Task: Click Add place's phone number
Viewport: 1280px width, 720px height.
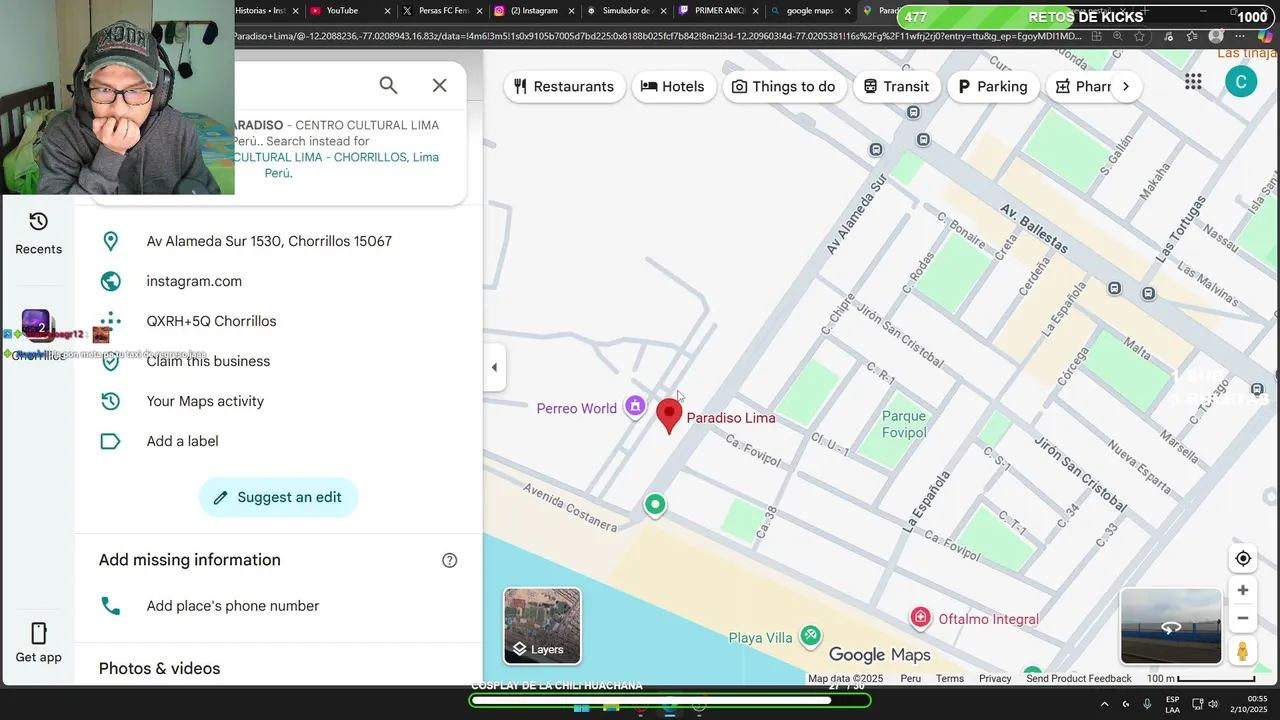Action: (233, 606)
